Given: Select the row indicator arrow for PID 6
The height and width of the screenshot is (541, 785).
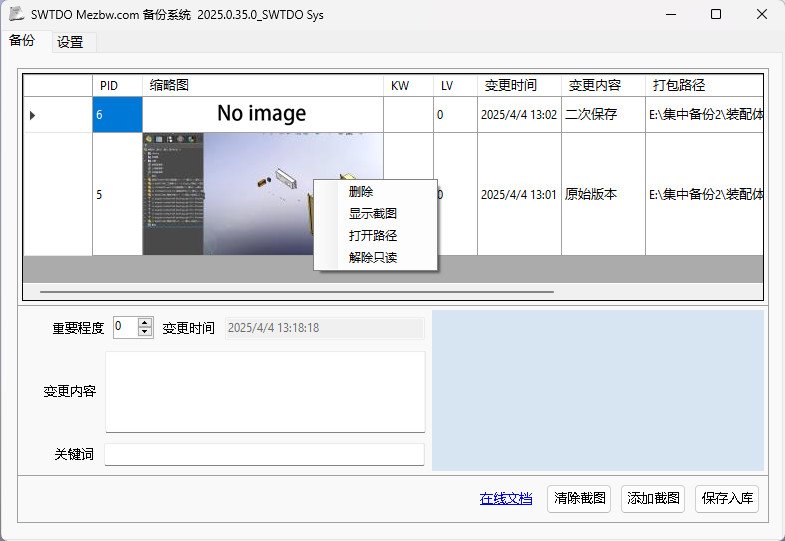Looking at the screenshot, I should (x=32, y=115).
